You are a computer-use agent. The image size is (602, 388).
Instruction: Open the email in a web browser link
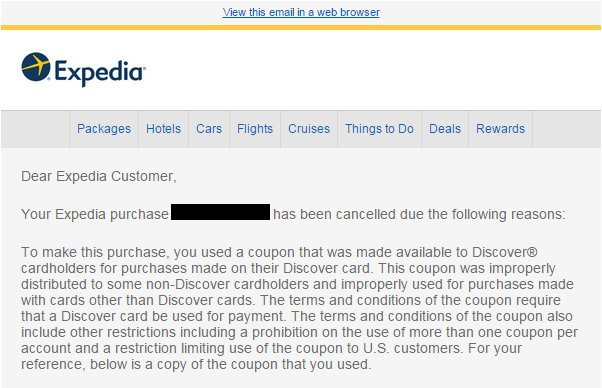point(301,12)
